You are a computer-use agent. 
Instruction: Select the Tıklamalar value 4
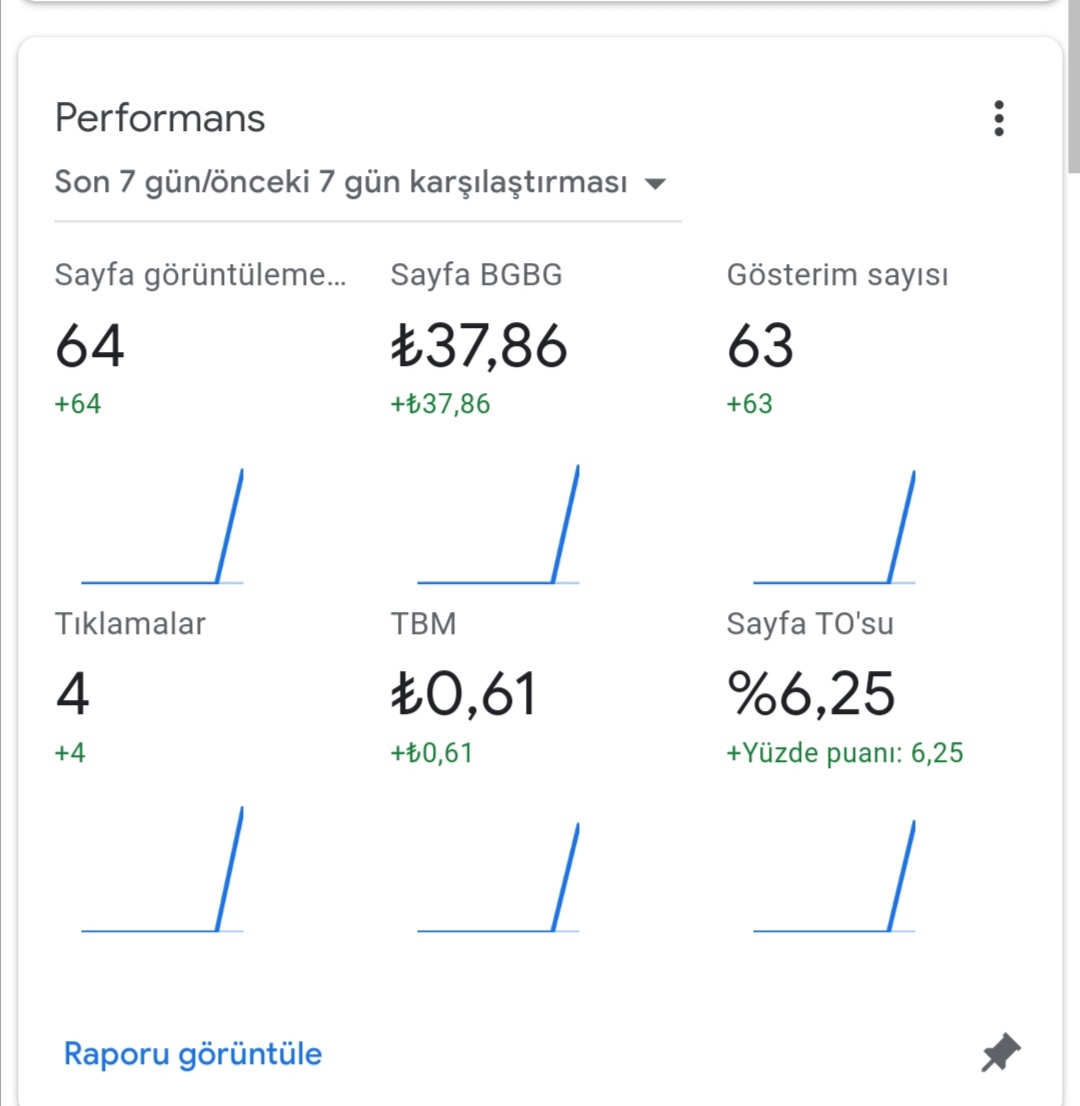click(72, 694)
